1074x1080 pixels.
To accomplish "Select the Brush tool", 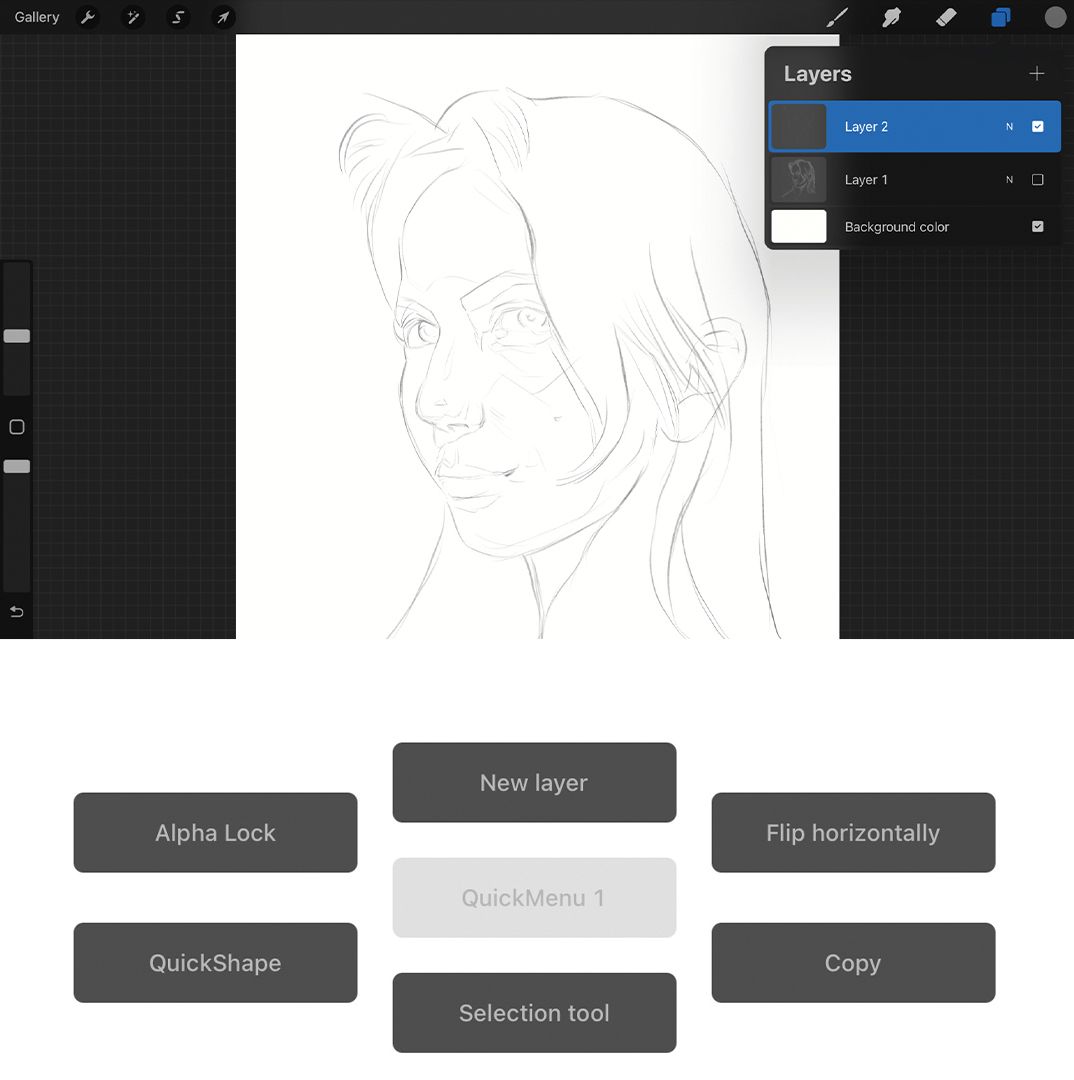I will click(x=837, y=17).
